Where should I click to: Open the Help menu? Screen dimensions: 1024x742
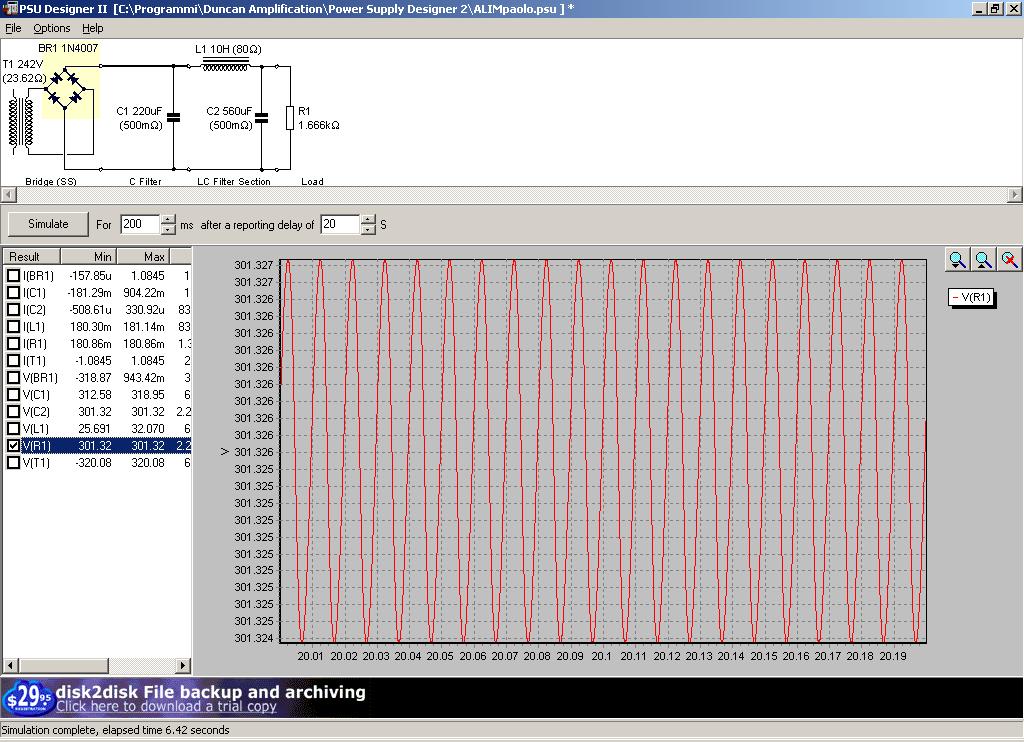tap(93, 28)
